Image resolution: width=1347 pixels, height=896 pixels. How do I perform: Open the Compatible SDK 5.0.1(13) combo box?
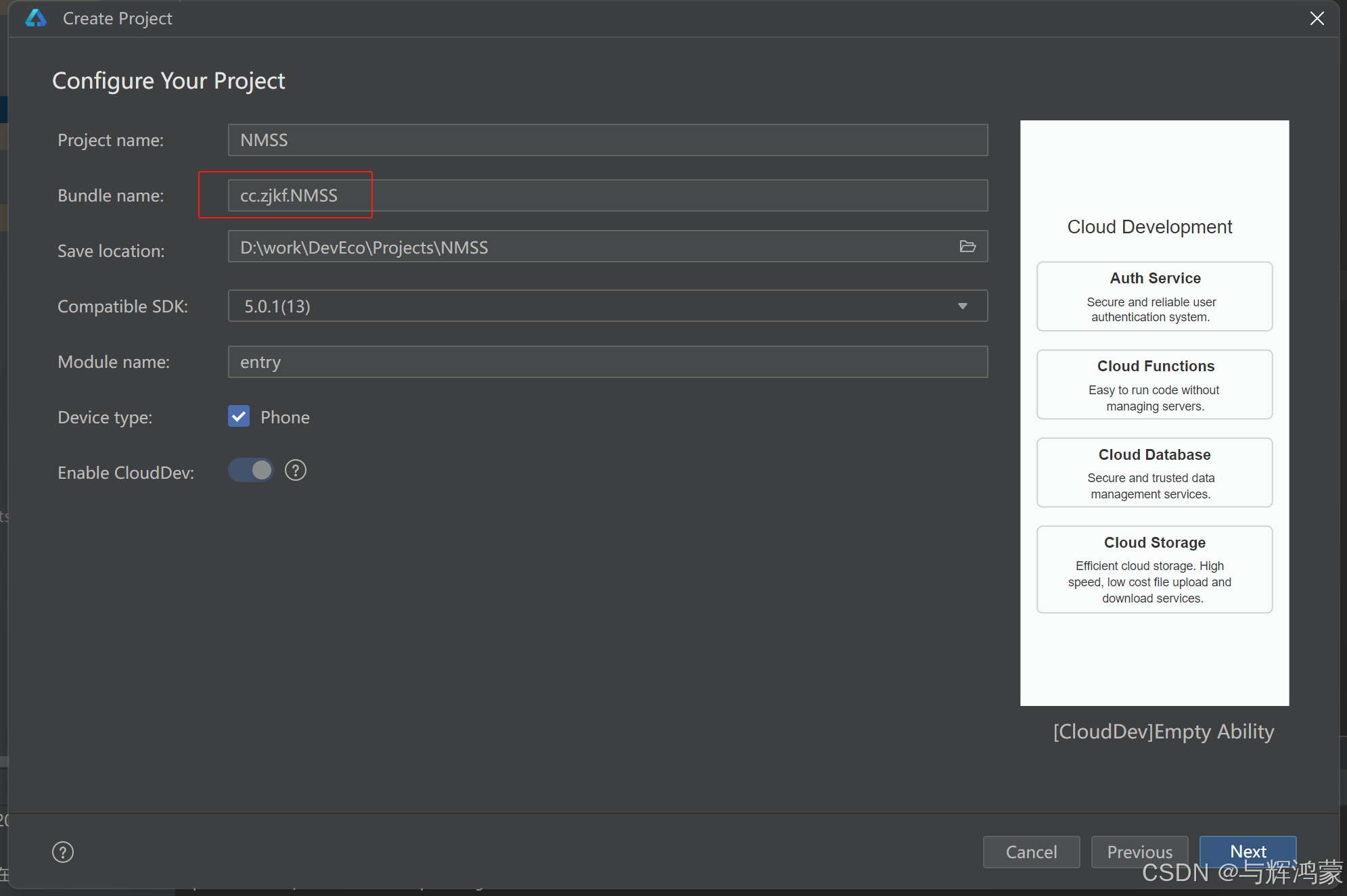click(x=595, y=306)
